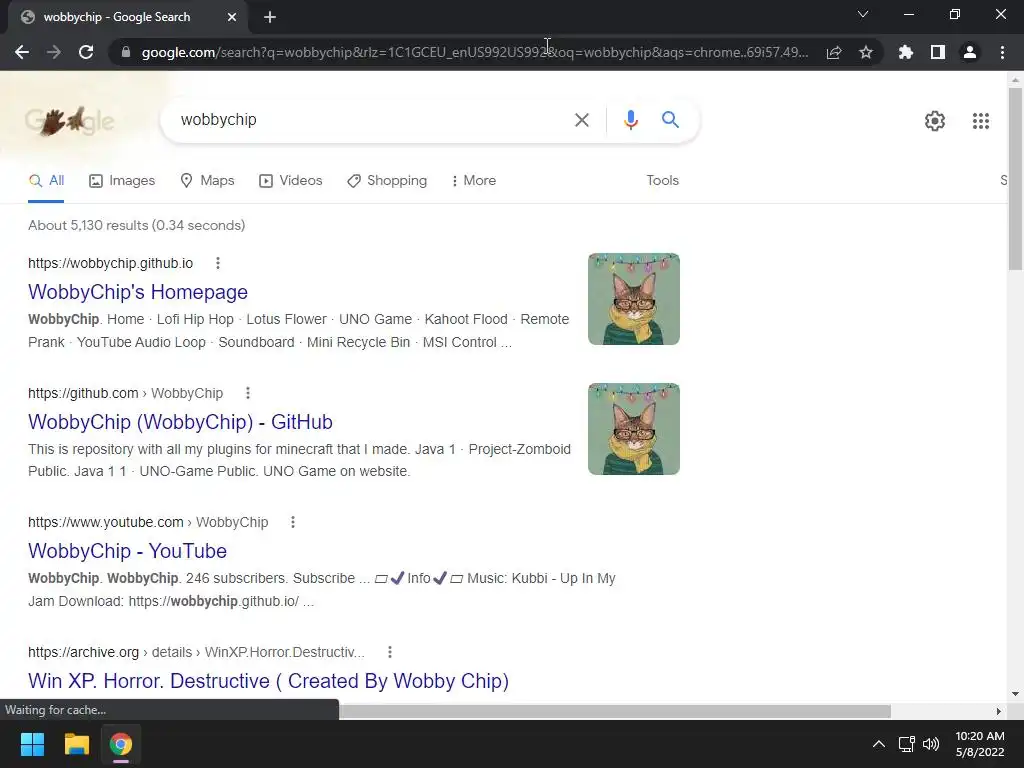Switch to Images results
The height and width of the screenshot is (768, 1024).
click(x=122, y=181)
